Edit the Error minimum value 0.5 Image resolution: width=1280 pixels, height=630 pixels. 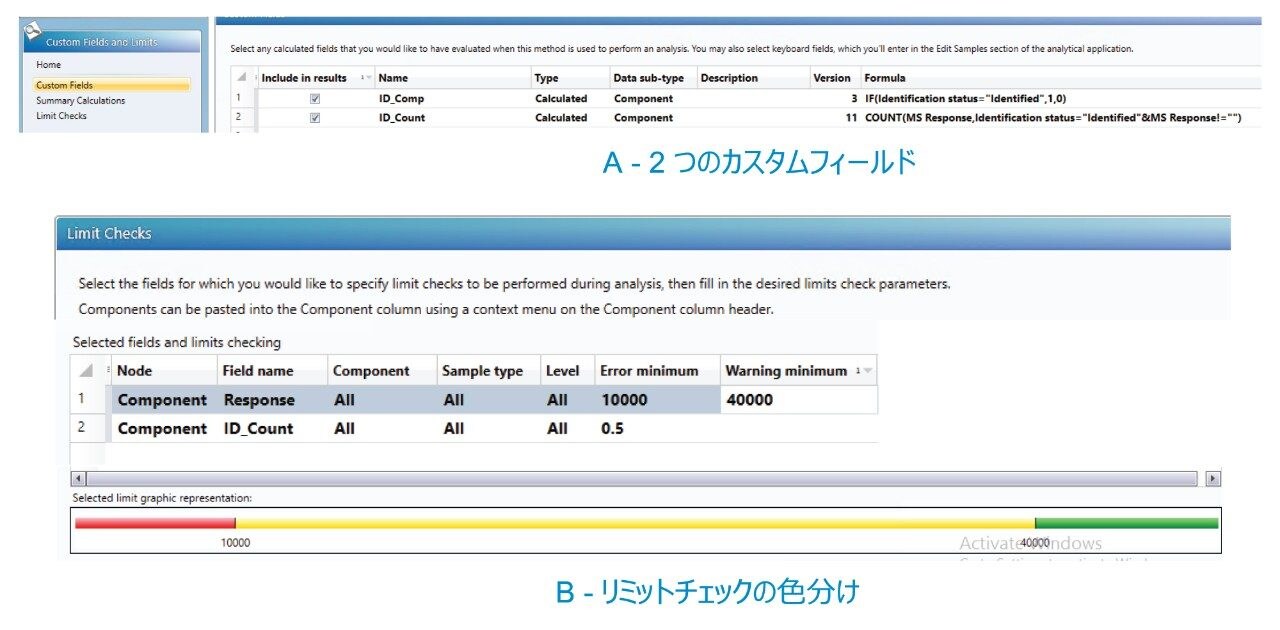pos(657,428)
